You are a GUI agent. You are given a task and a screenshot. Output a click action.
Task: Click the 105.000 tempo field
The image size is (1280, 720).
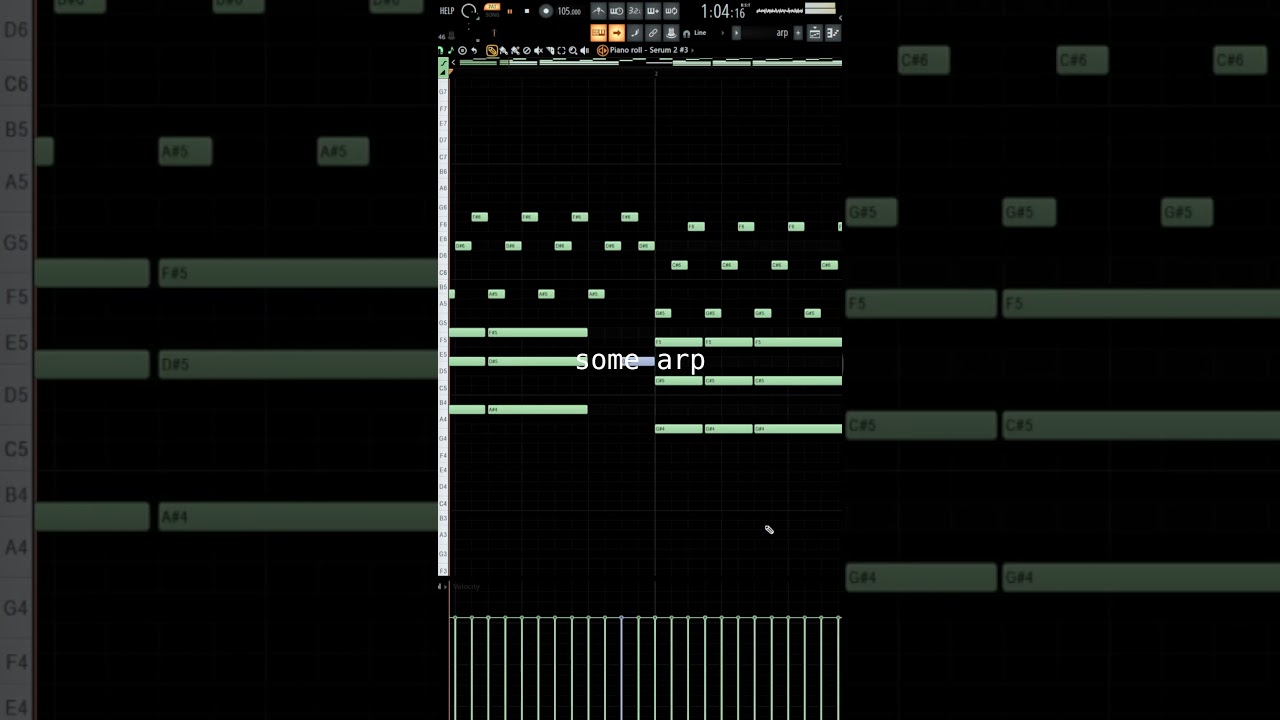click(569, 12)
